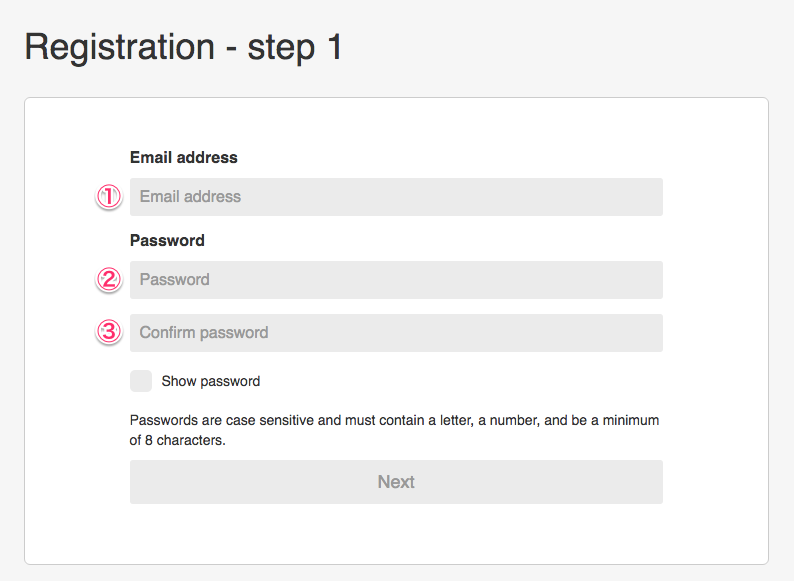Tick the Show password checkbox
Viewport: 794px width, 581px height.
pos(141,381)
